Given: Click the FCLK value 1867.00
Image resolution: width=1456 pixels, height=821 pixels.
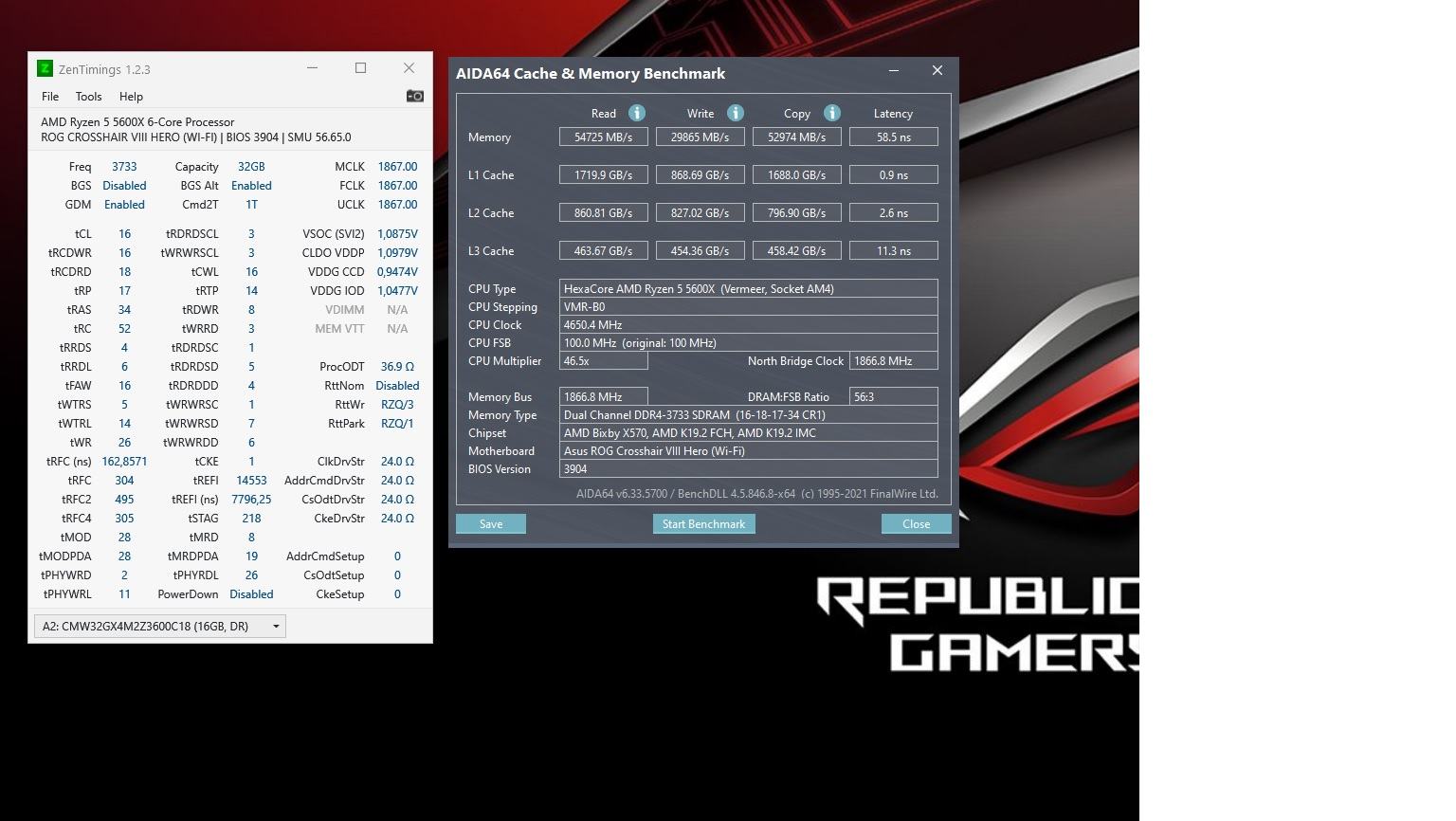Looking at the screenshot, I should tap(397, 186).
